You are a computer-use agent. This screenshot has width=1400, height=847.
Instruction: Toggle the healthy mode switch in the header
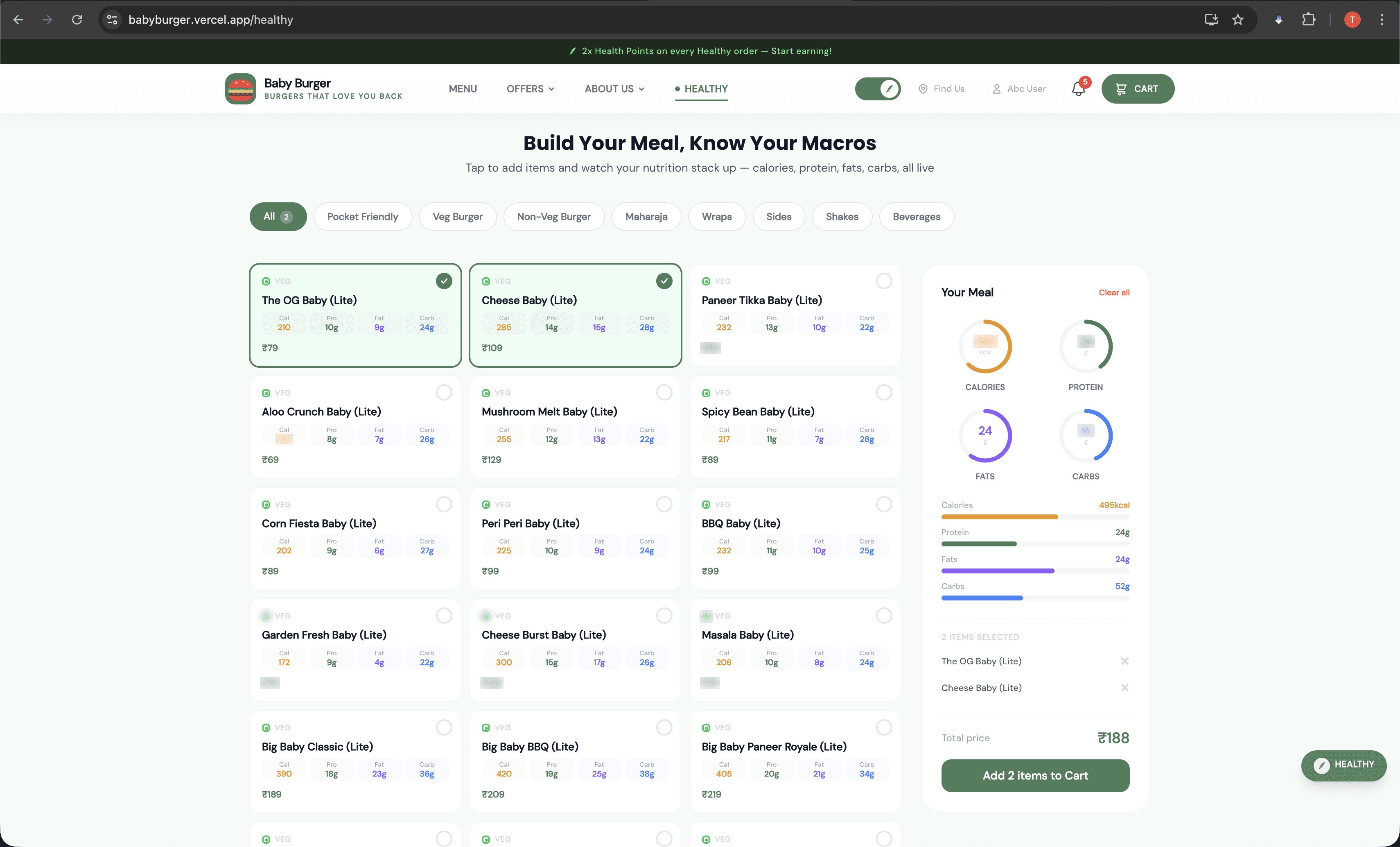(x=877, y=89)
